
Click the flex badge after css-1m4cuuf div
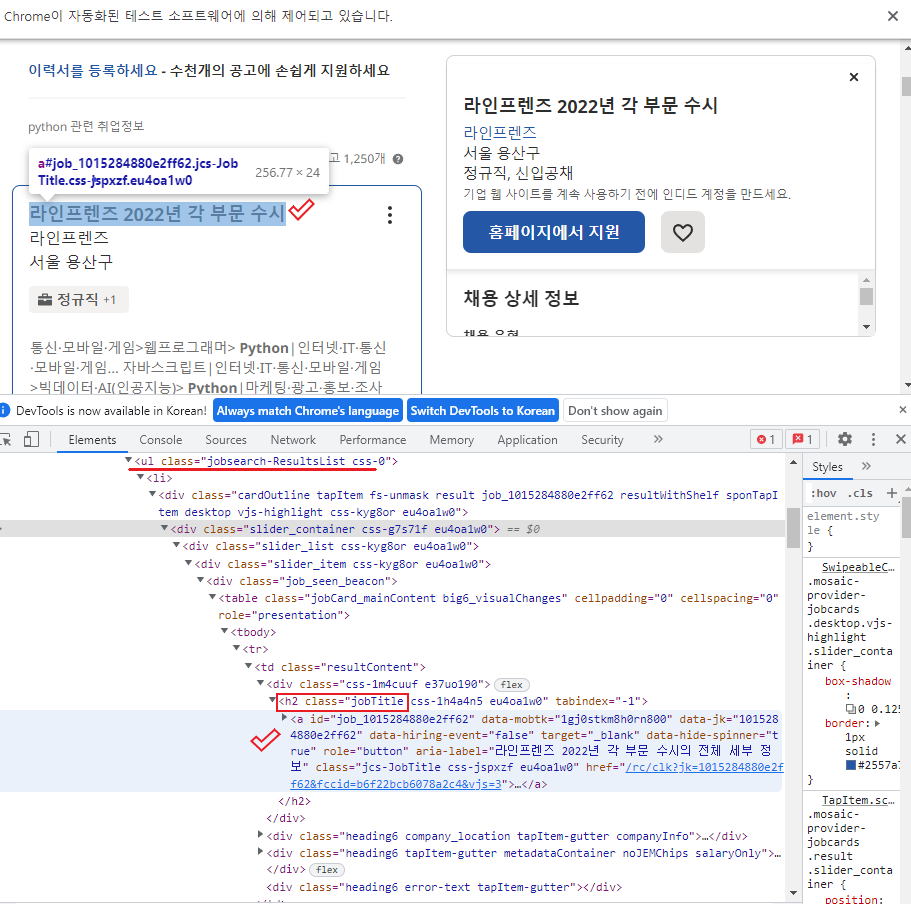point(512,684)
